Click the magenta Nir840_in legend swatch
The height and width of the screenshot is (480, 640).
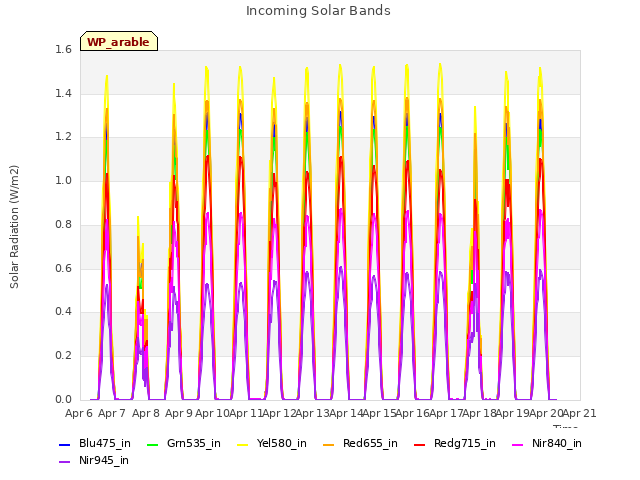click(518, 444)
